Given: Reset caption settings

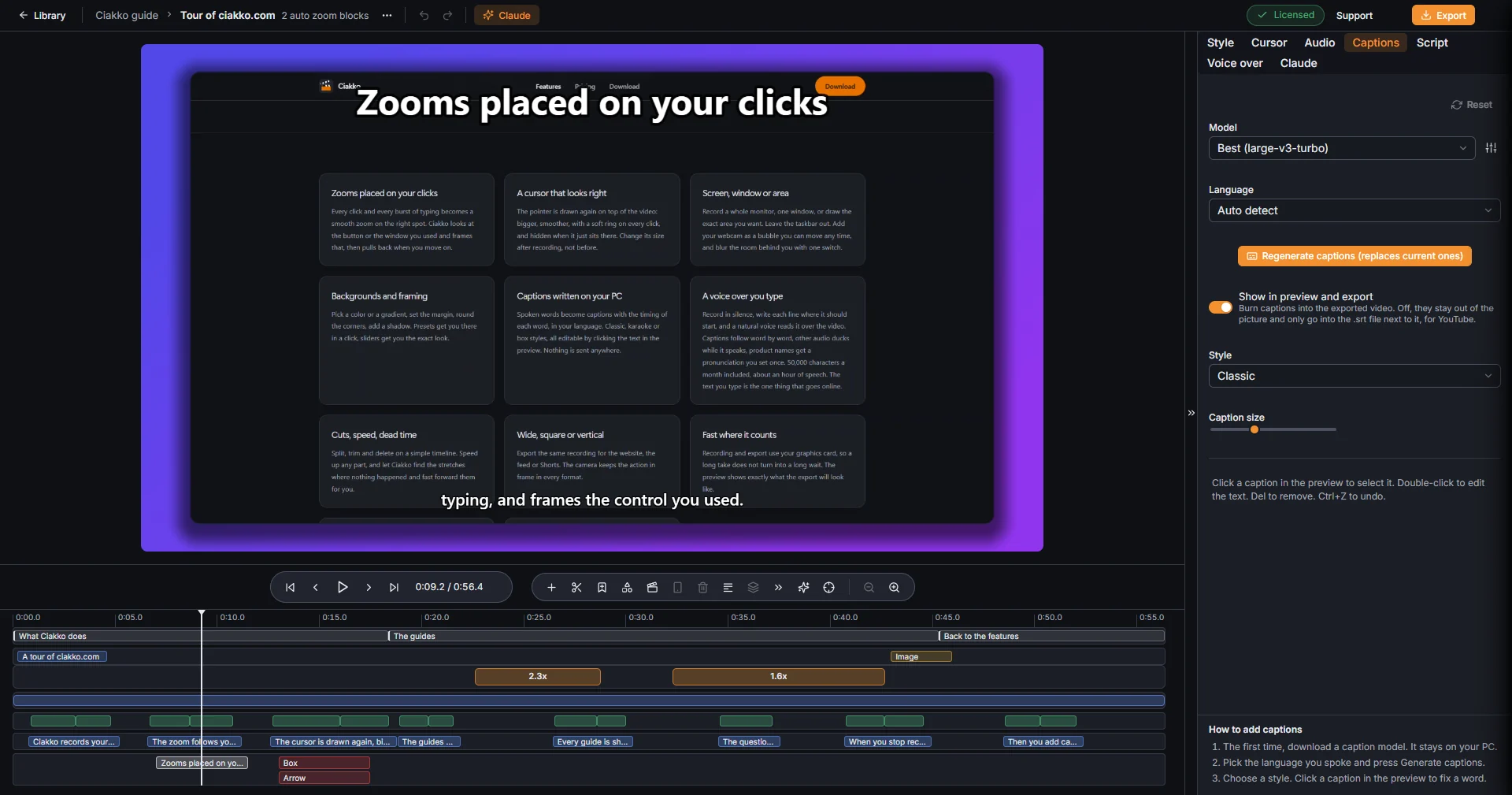Looking at the screenshot, I should click(1471, 105).
